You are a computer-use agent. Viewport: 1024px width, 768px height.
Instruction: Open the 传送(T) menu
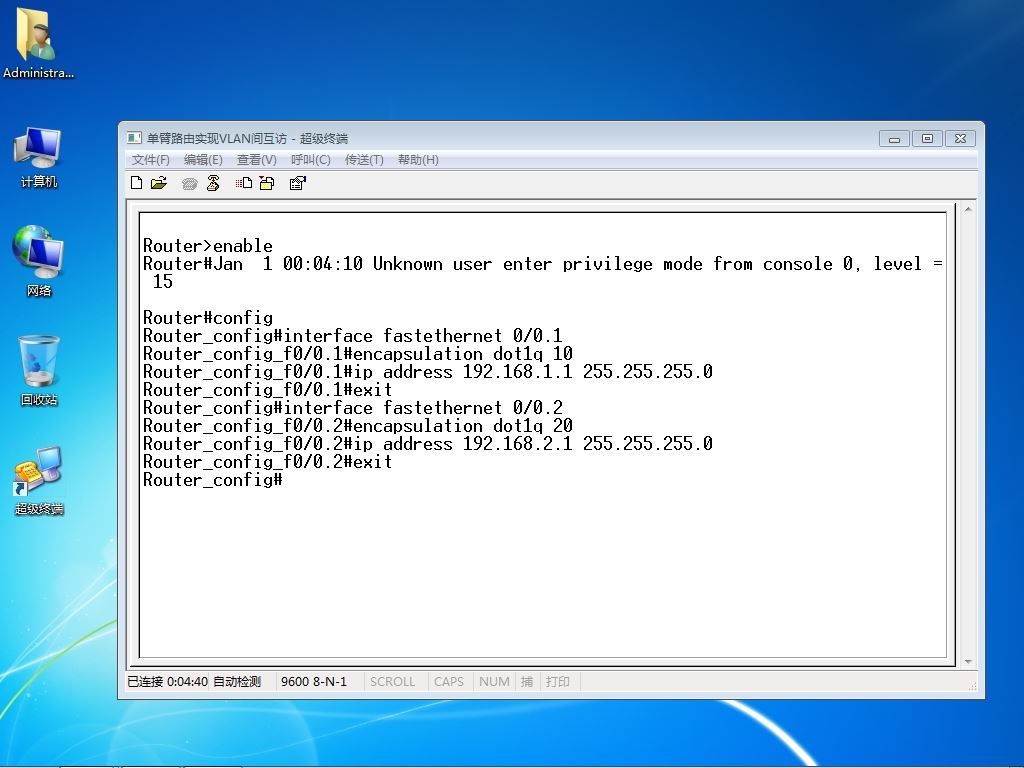coord(364,160)
